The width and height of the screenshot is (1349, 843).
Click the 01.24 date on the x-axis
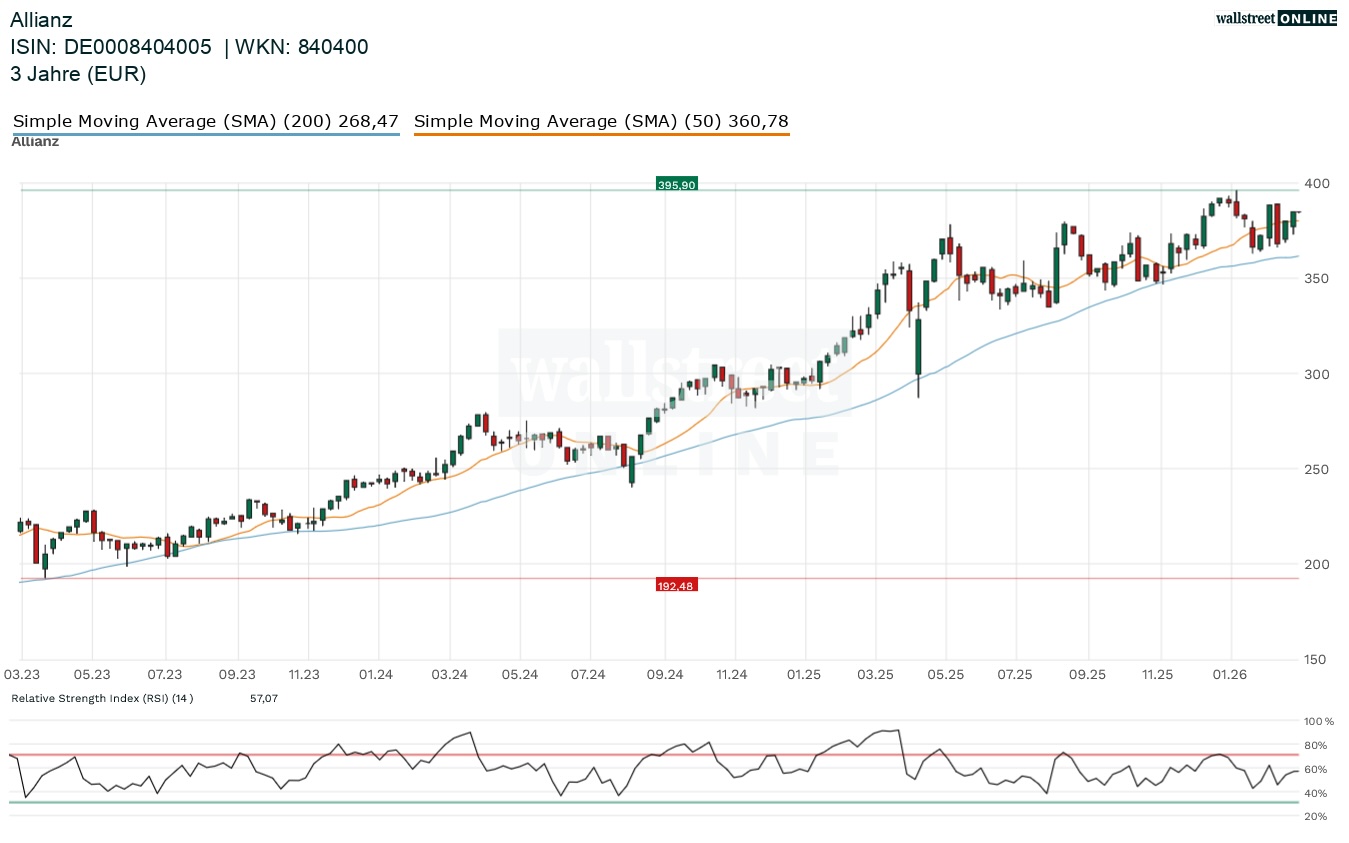(x=376, y=675)
